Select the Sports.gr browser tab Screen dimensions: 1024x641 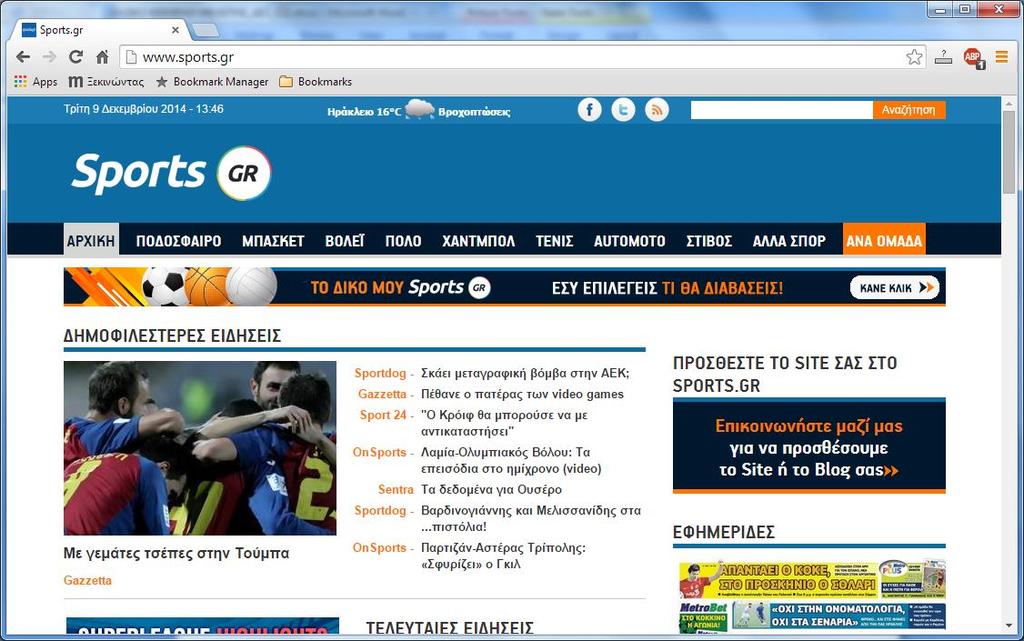98,30
